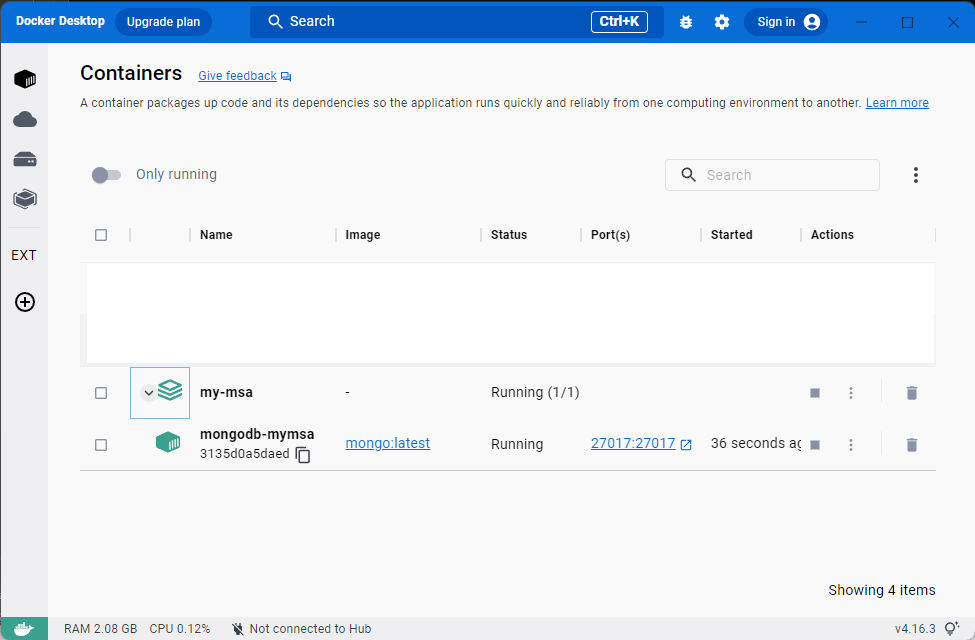Open the Dev Environments sidebar icon
The width and height of the screenshot is (975, 640).
pos(25,199)
